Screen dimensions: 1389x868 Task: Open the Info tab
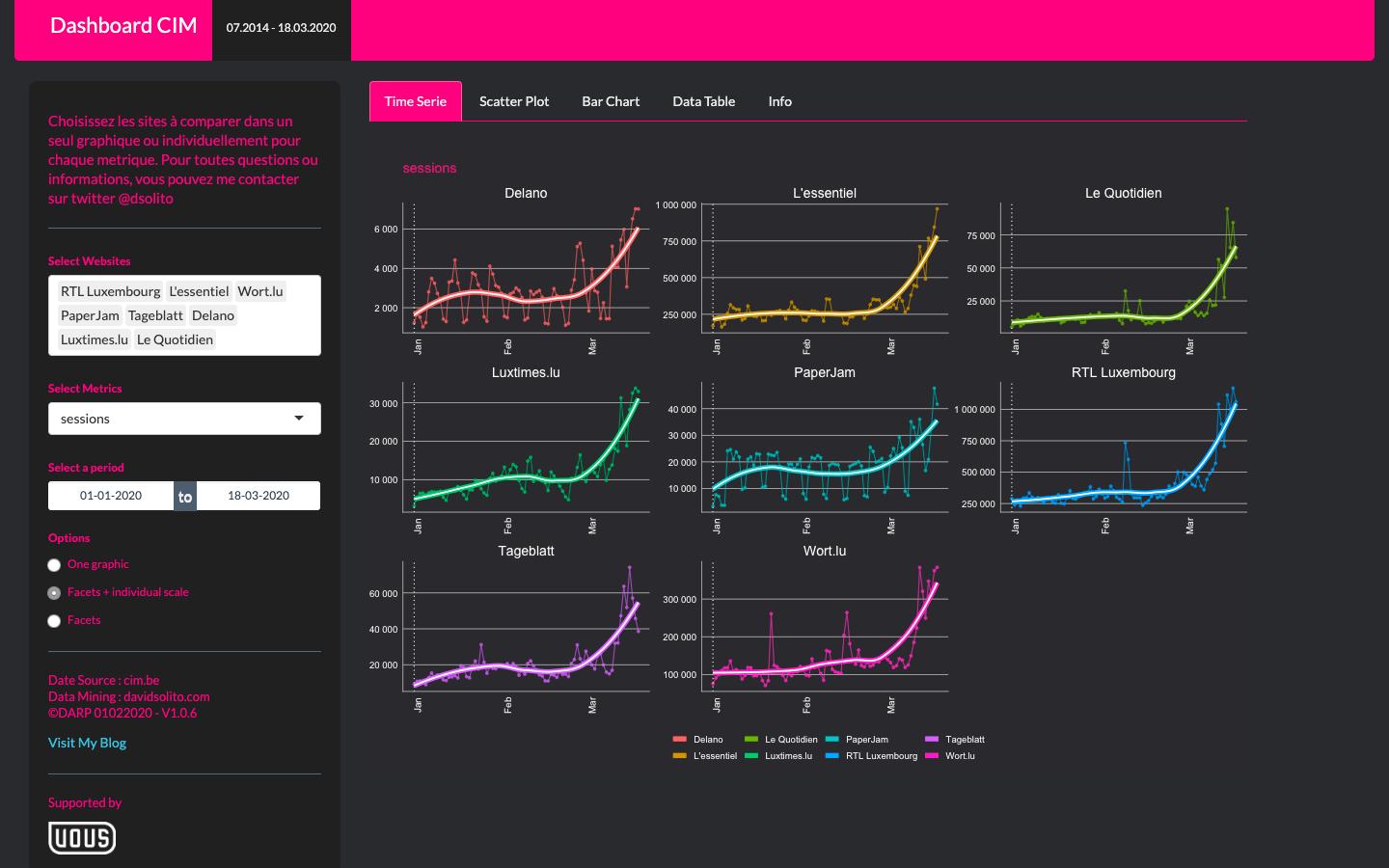pos(779,101)
